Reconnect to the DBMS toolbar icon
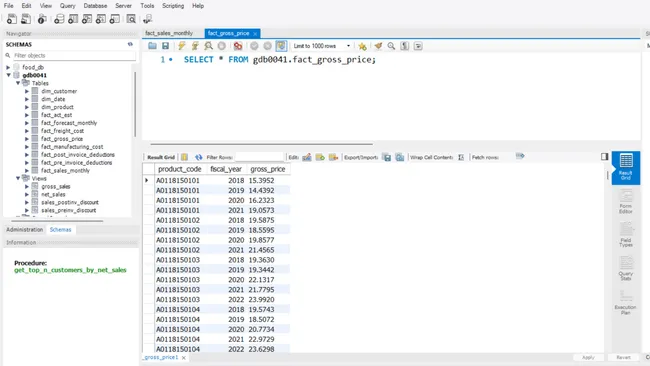The height and width of the screenshot is (366, 650). click(147, 19)
